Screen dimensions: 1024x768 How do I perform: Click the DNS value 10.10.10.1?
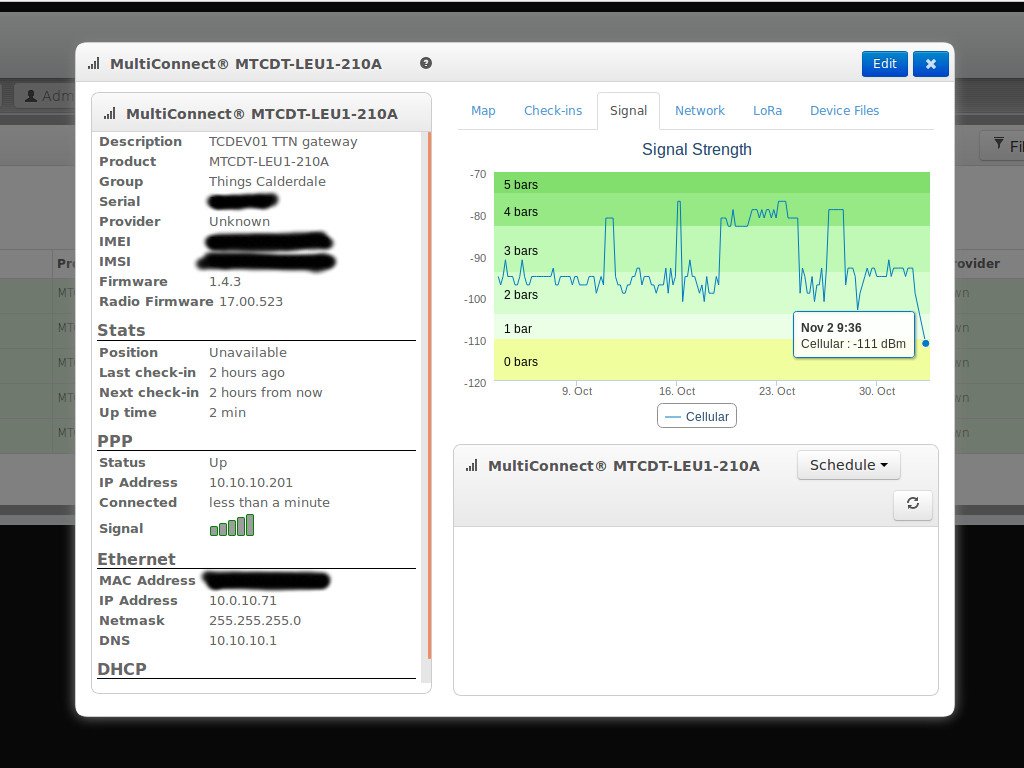pos(243,641)
